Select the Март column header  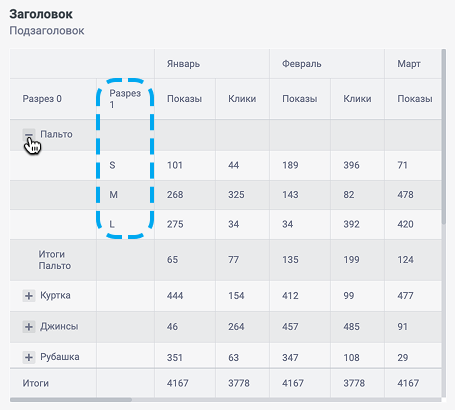[x=409, y=64]
